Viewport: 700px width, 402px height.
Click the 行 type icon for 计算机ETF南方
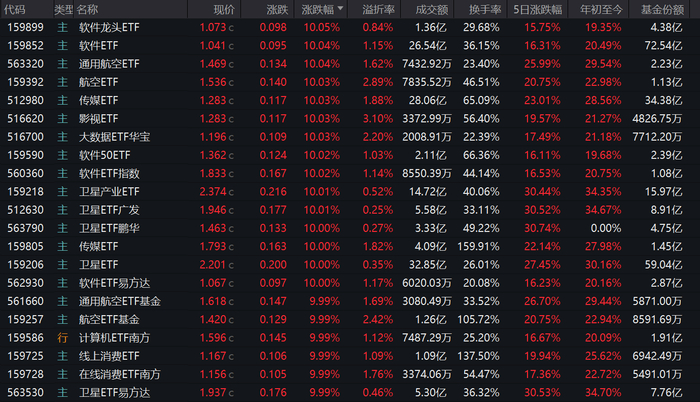point(62,338)
